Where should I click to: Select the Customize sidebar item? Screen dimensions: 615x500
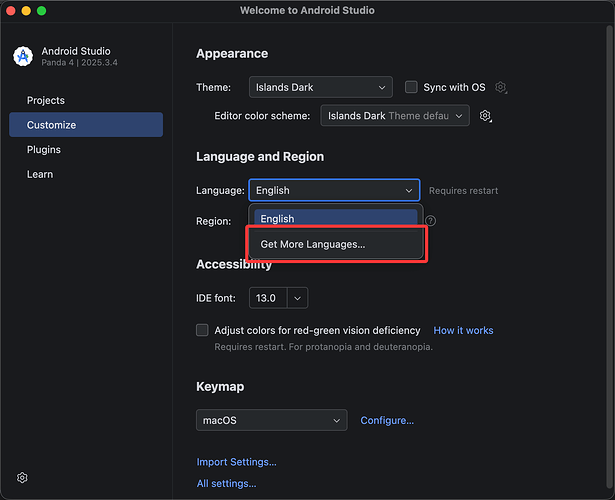[x=86, y=125]
